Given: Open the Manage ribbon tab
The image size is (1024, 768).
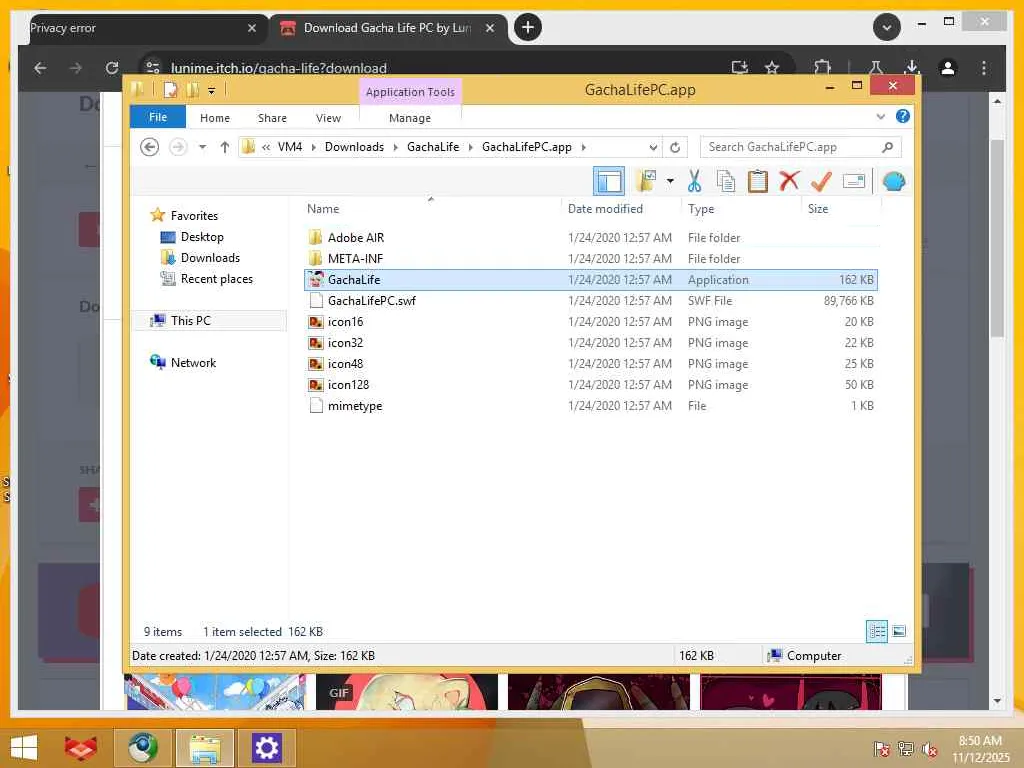Looking at the screenshot, I should point(409,118).
